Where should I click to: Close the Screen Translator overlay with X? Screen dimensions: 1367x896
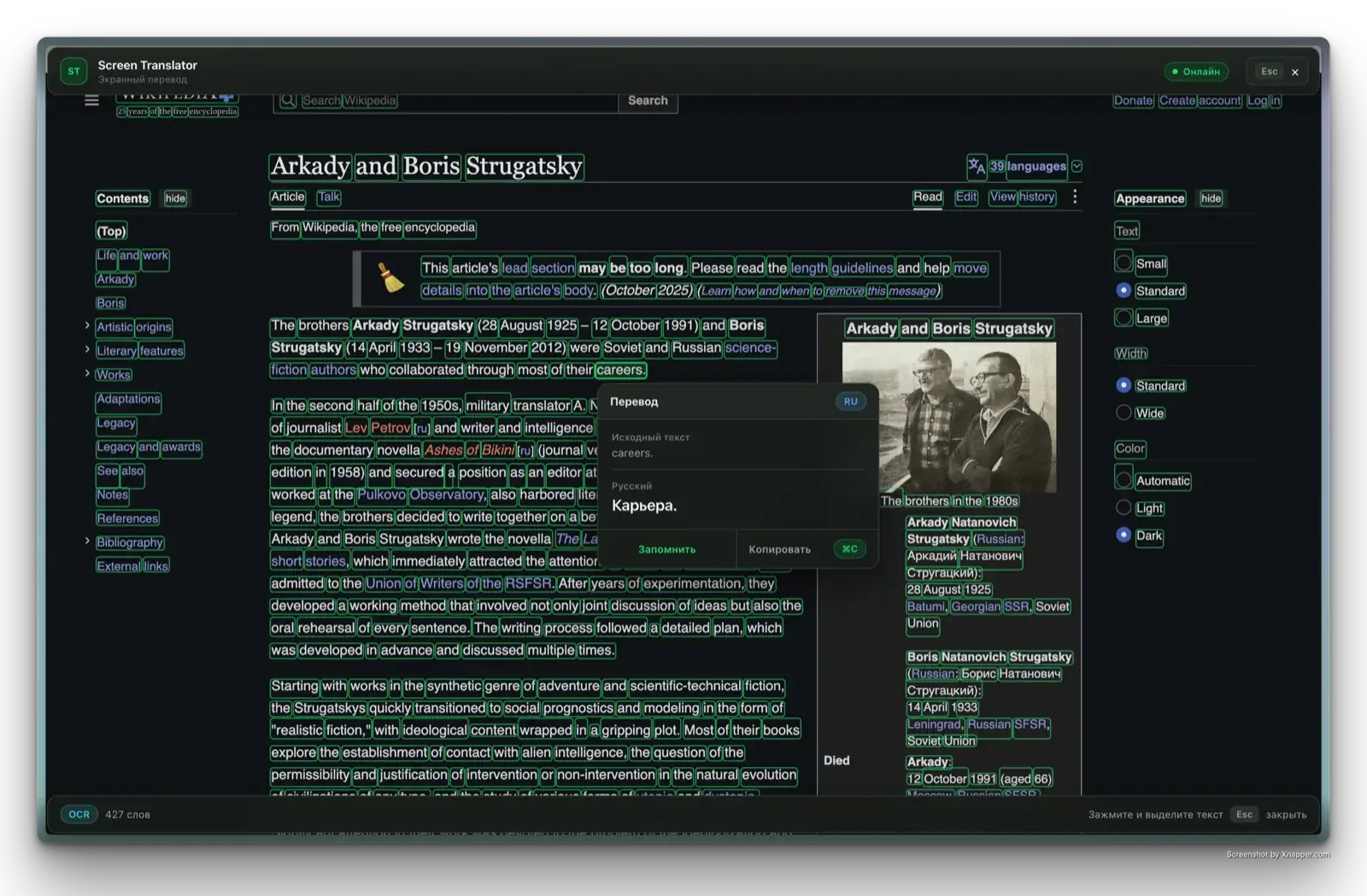coord(1295,72)
